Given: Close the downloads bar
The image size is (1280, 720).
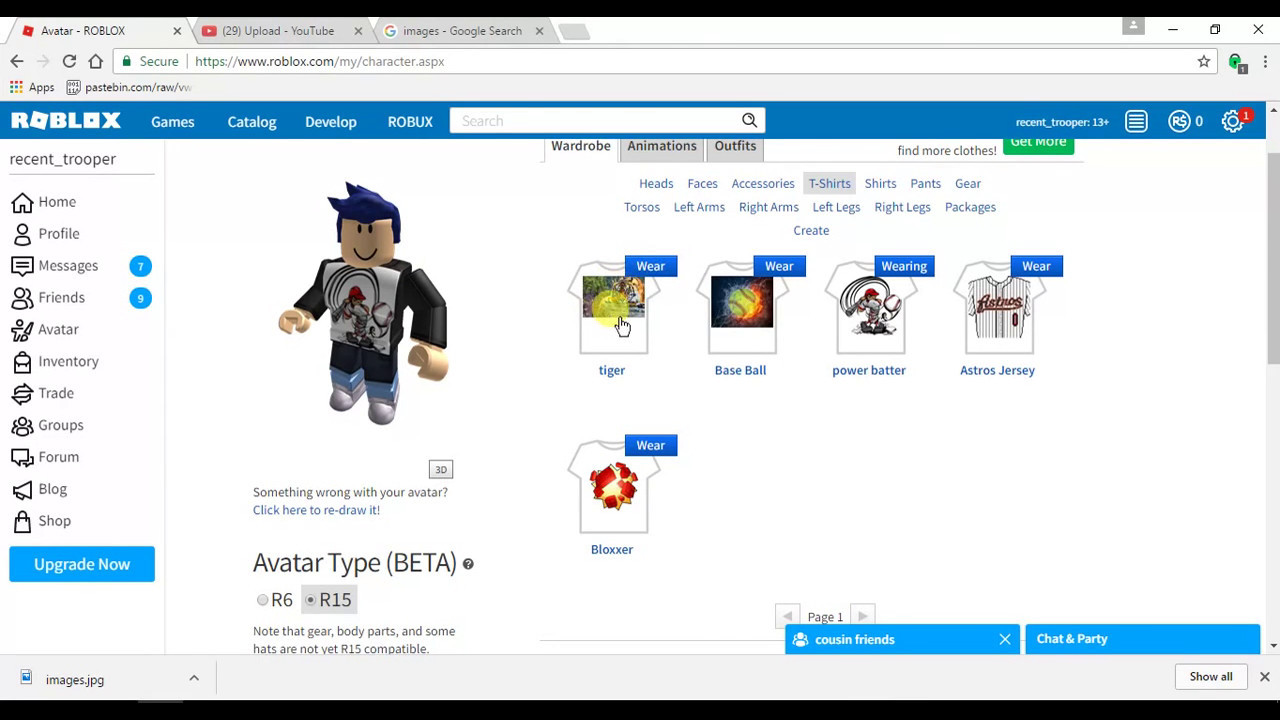Looking at the screenshot, I should coord(1264,677).
